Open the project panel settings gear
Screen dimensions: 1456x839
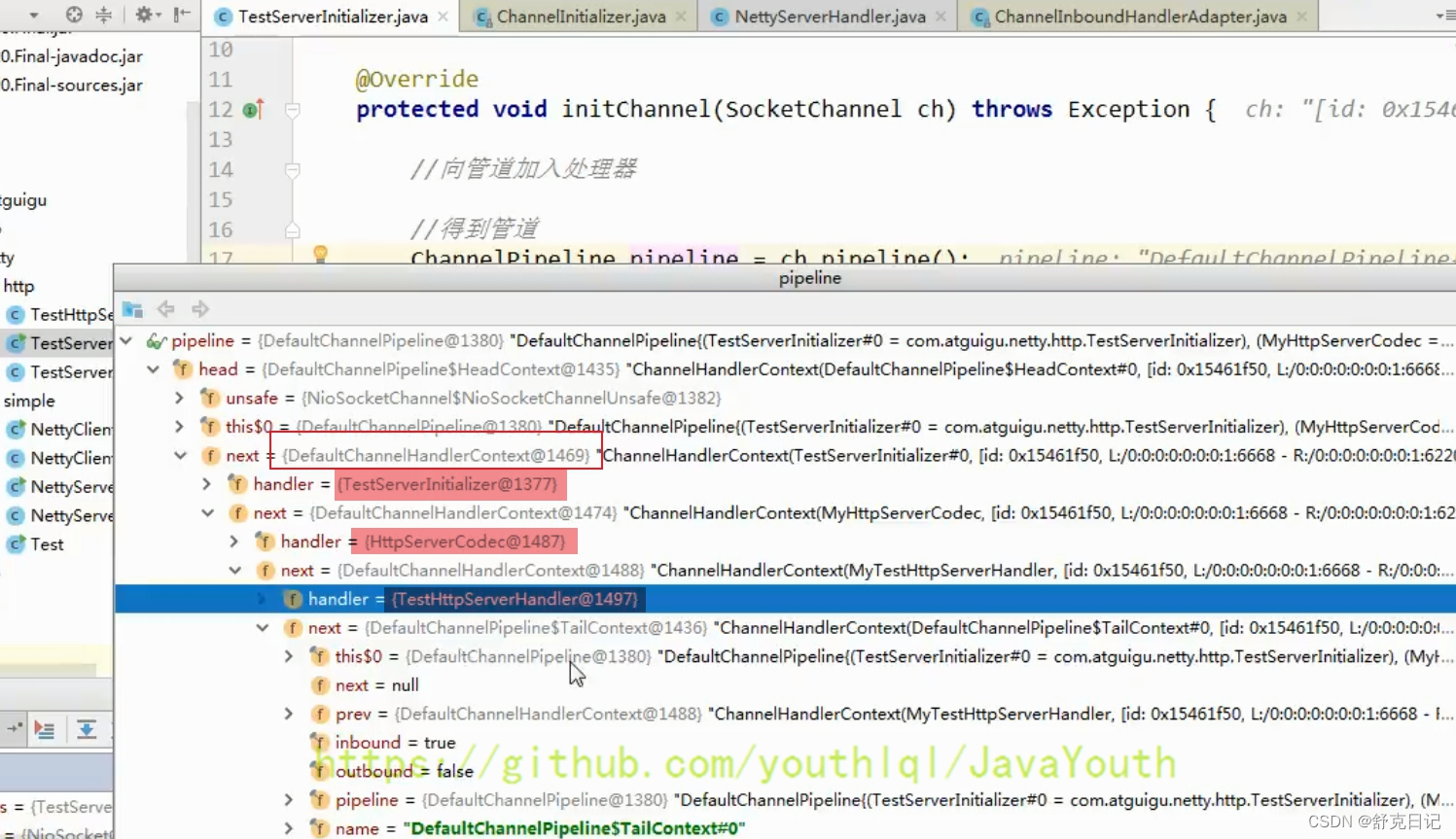coord(144,15)
